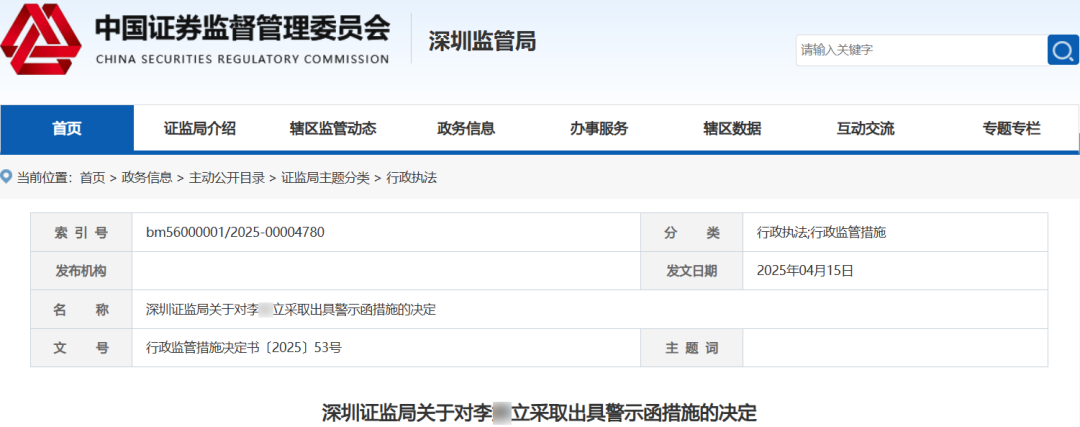Click the 行政执法;行政监管措施 category value
The height and width of the screenshot is (427, 1080).
pos(821,233)
